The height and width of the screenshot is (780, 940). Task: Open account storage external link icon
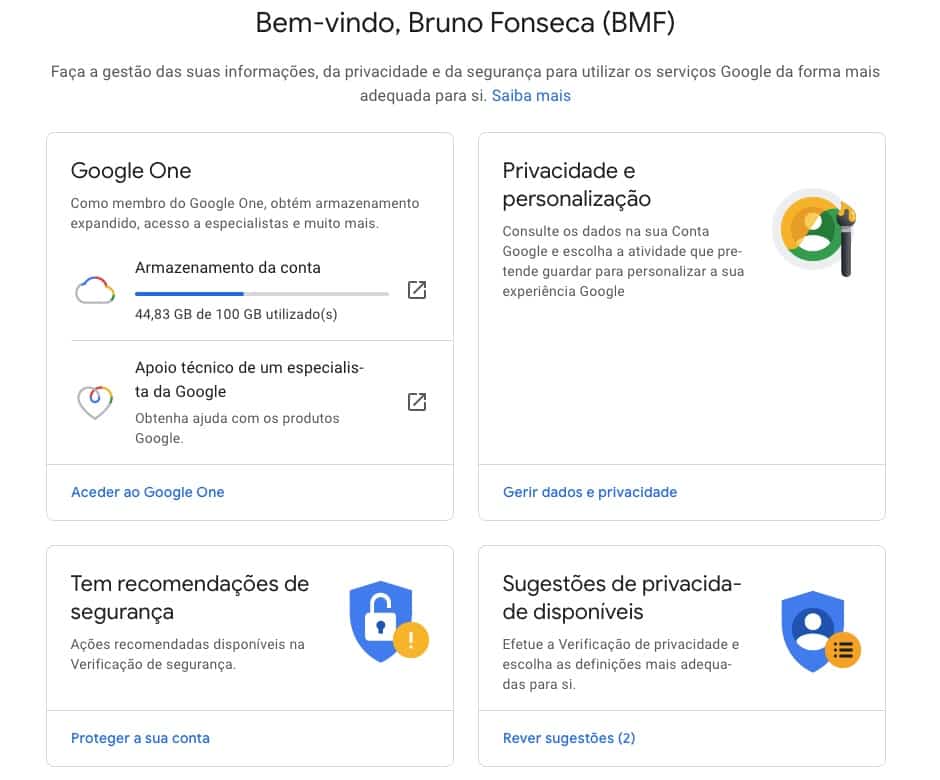(417, 290)
